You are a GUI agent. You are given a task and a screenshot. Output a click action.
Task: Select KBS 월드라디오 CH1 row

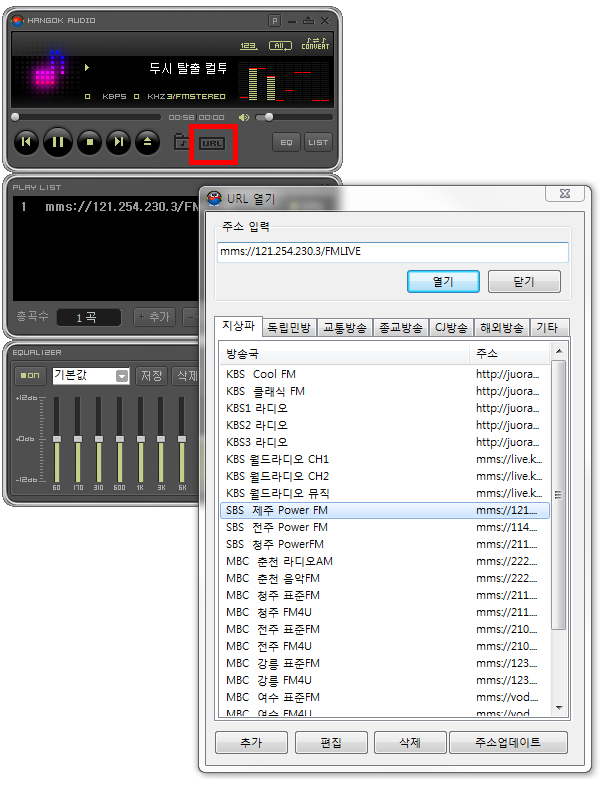tap(385, 460)
